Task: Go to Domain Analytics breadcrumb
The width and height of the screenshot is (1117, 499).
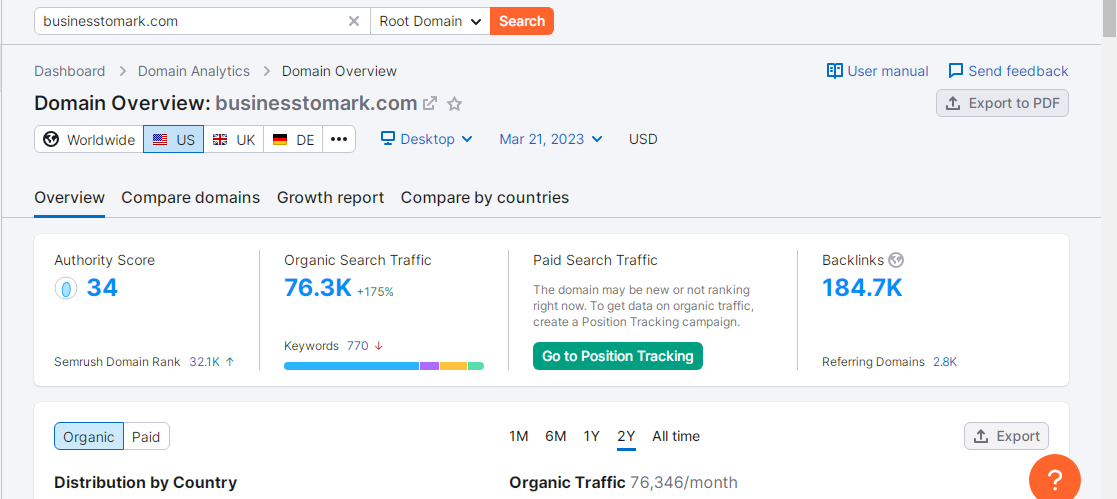Action: [194, 71]
